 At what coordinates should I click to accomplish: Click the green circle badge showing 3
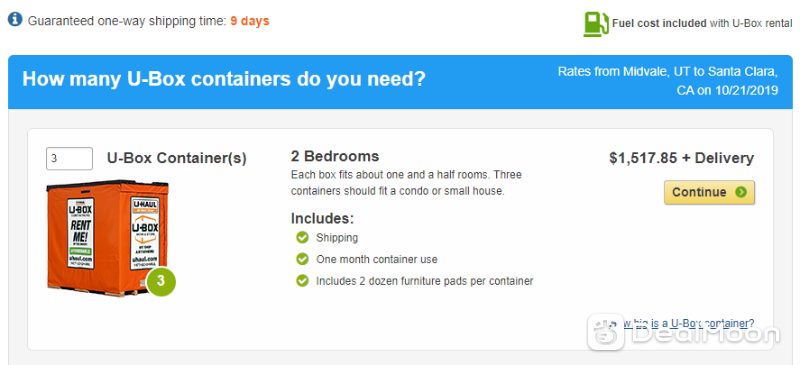click(x=161, y=281)
